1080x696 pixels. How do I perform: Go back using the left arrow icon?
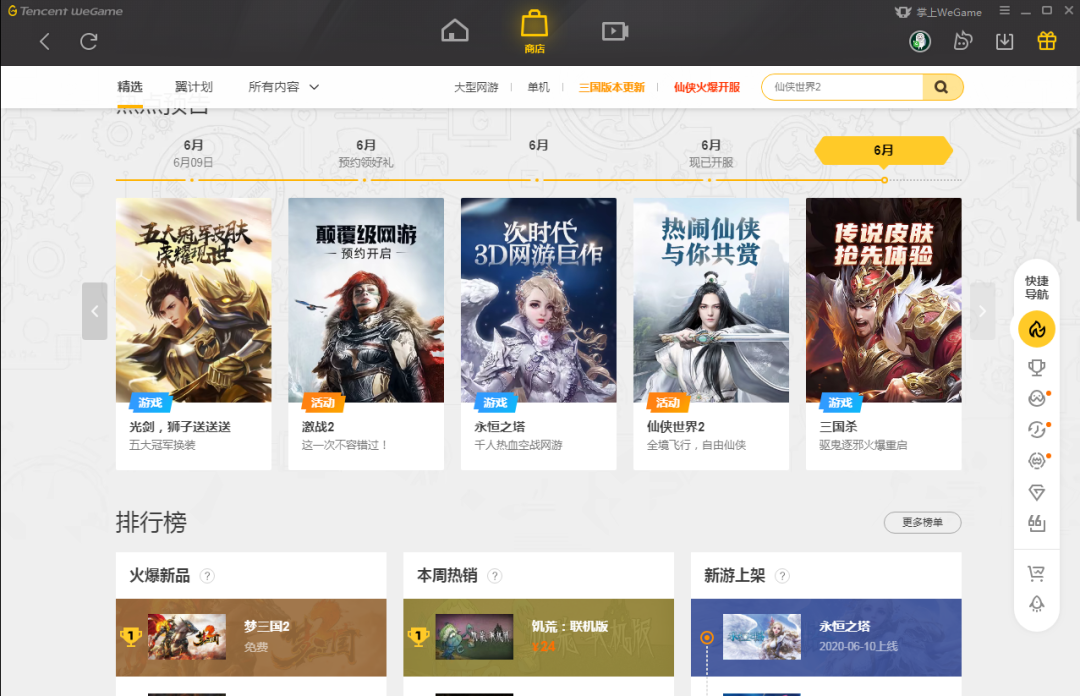pos(45,41)
